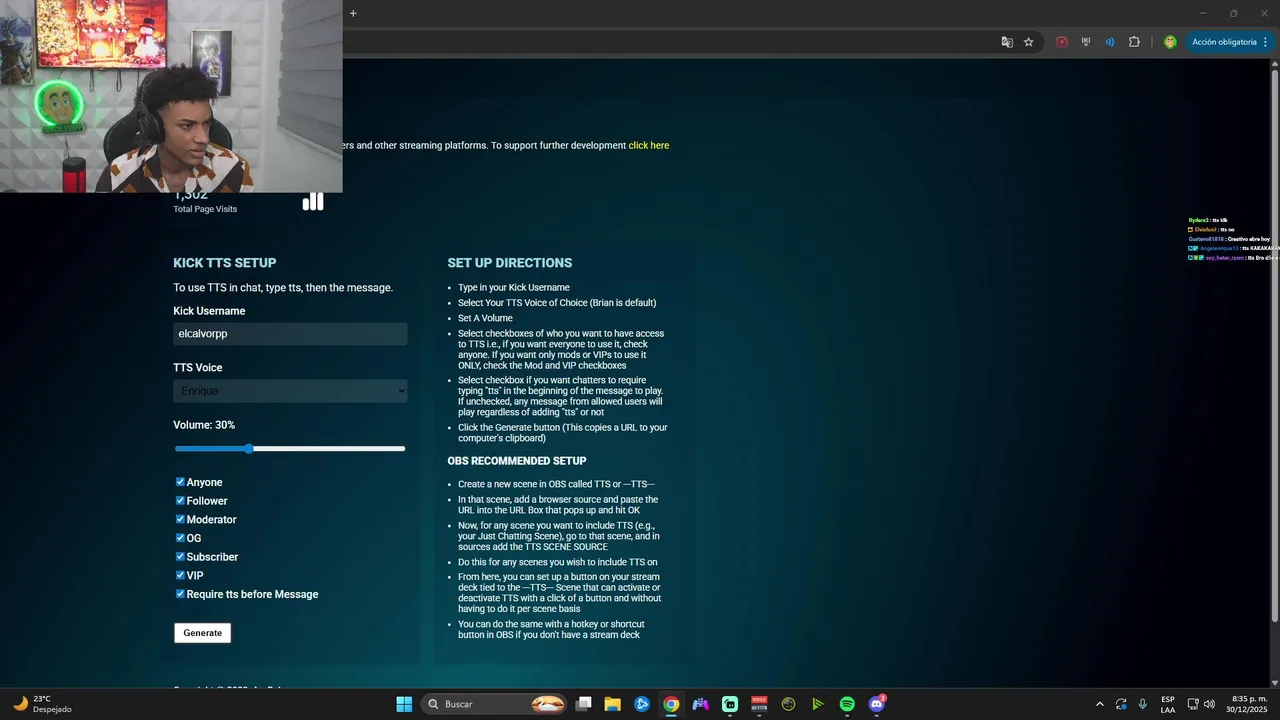This screenshot has width=1280, height=720.
Task: Open the sync refresh tray icon
Action: [1121, 704]
